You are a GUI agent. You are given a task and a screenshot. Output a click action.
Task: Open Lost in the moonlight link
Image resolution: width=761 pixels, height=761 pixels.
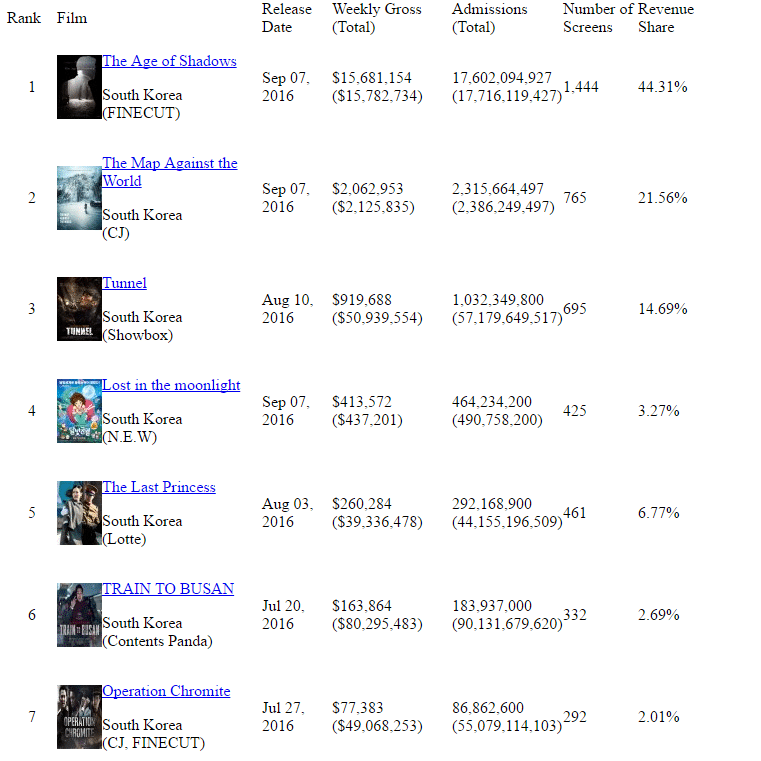[171, 385]
